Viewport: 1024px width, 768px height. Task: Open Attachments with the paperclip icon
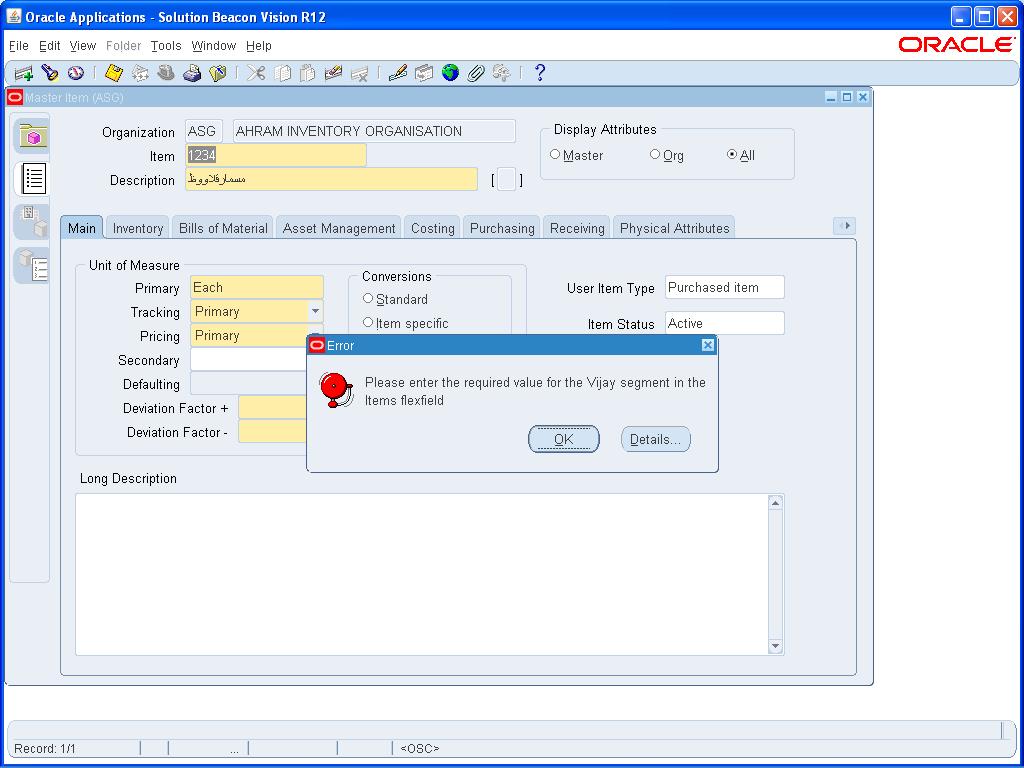tap(476, 73)
